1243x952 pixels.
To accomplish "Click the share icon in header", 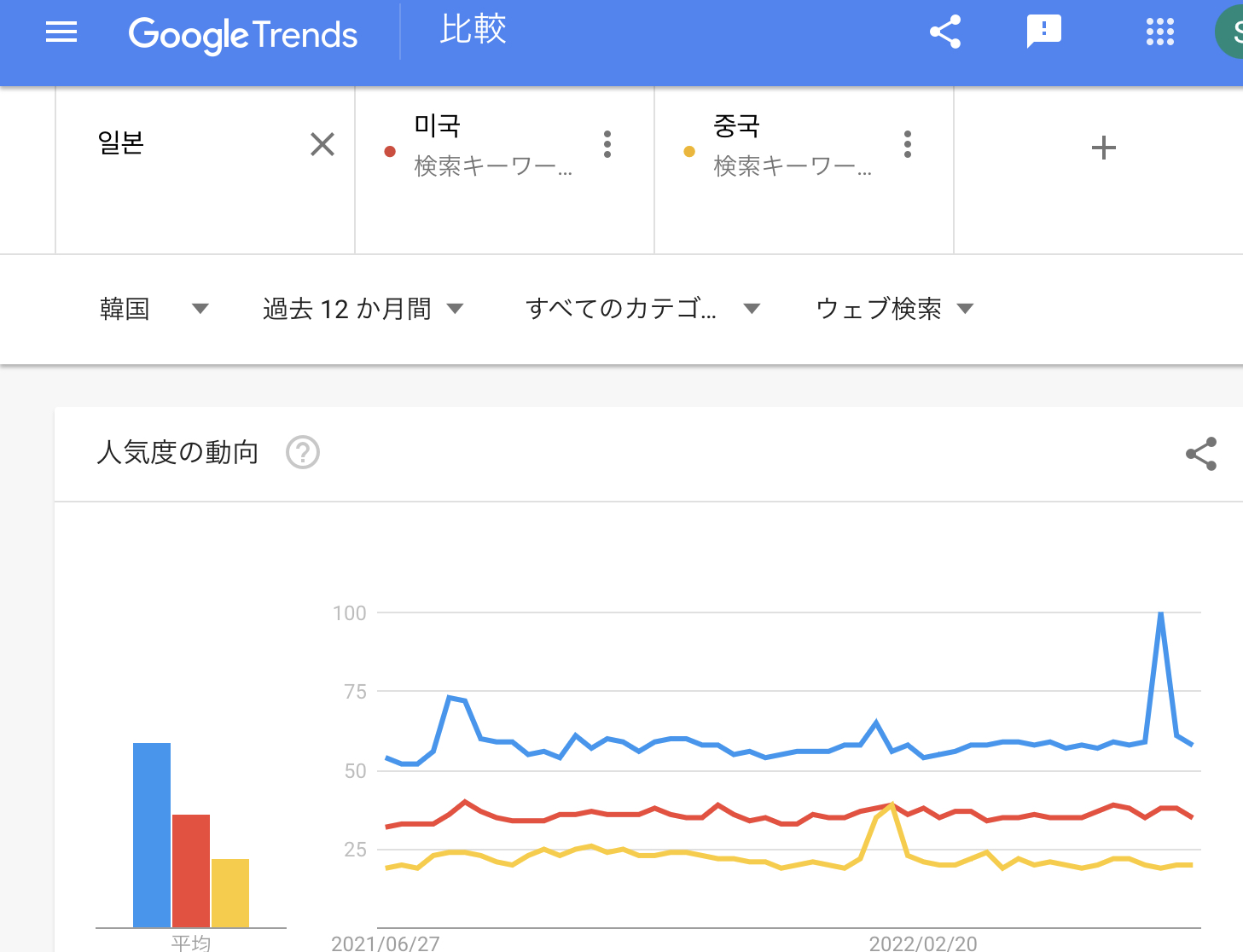I will [x=945, y=32].
